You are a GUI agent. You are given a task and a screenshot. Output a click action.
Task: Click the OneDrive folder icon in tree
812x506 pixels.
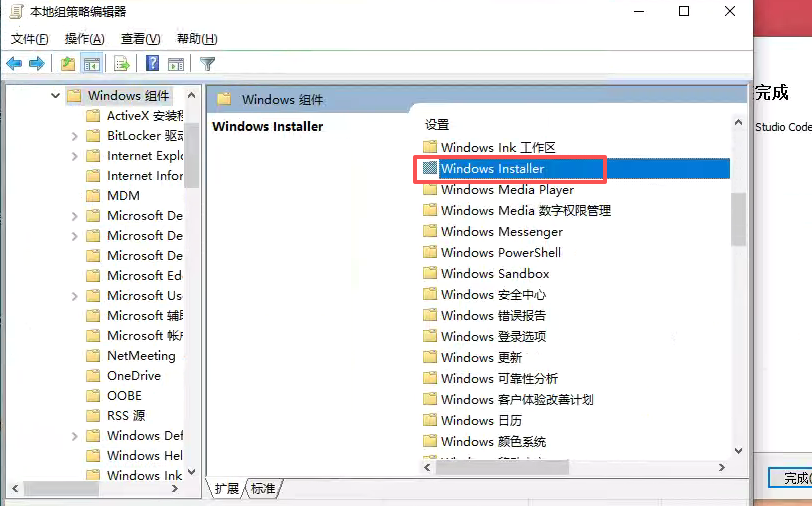tap(93, 375)
